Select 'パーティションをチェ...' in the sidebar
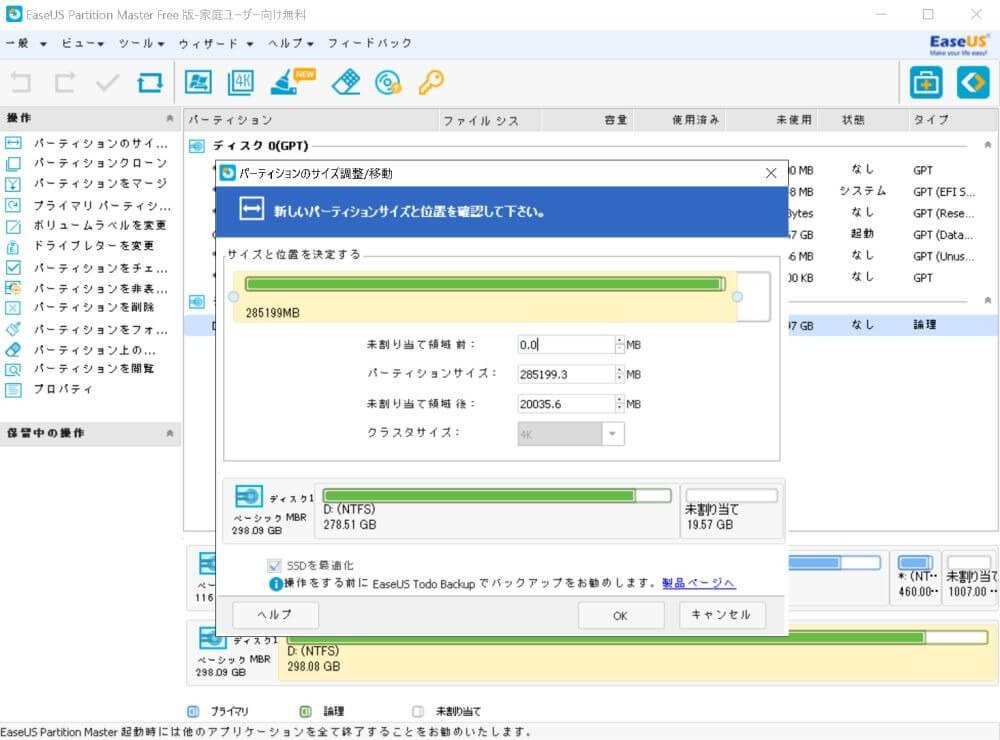Screen dimensions: 1000x740 click(x=101, y=268)
